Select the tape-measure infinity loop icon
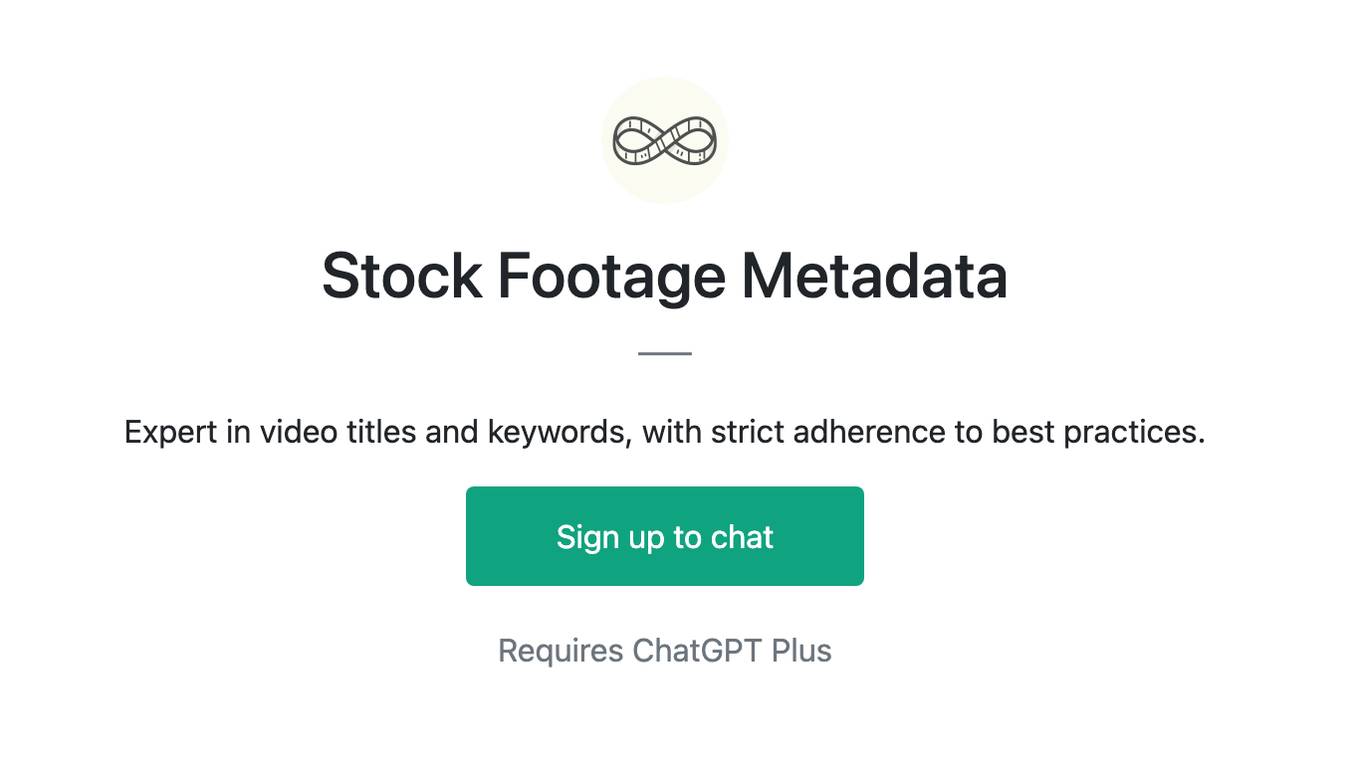1360x764 pixels. click(665, 140)
